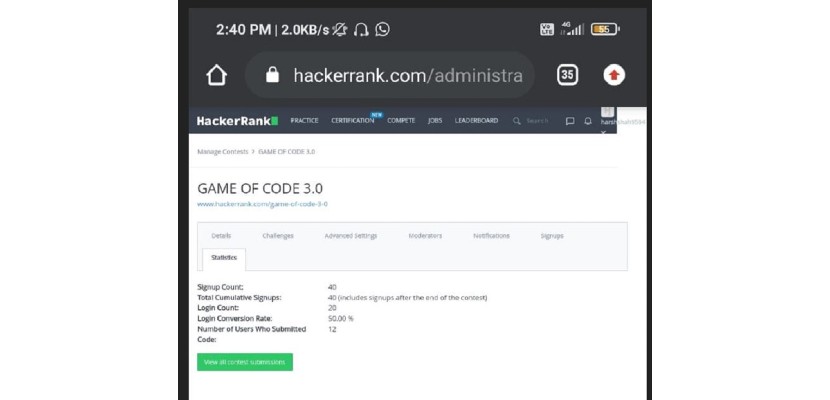Open the notifications bell icon
This screenshot has width=830, height=400.
(x=588, y=121)
